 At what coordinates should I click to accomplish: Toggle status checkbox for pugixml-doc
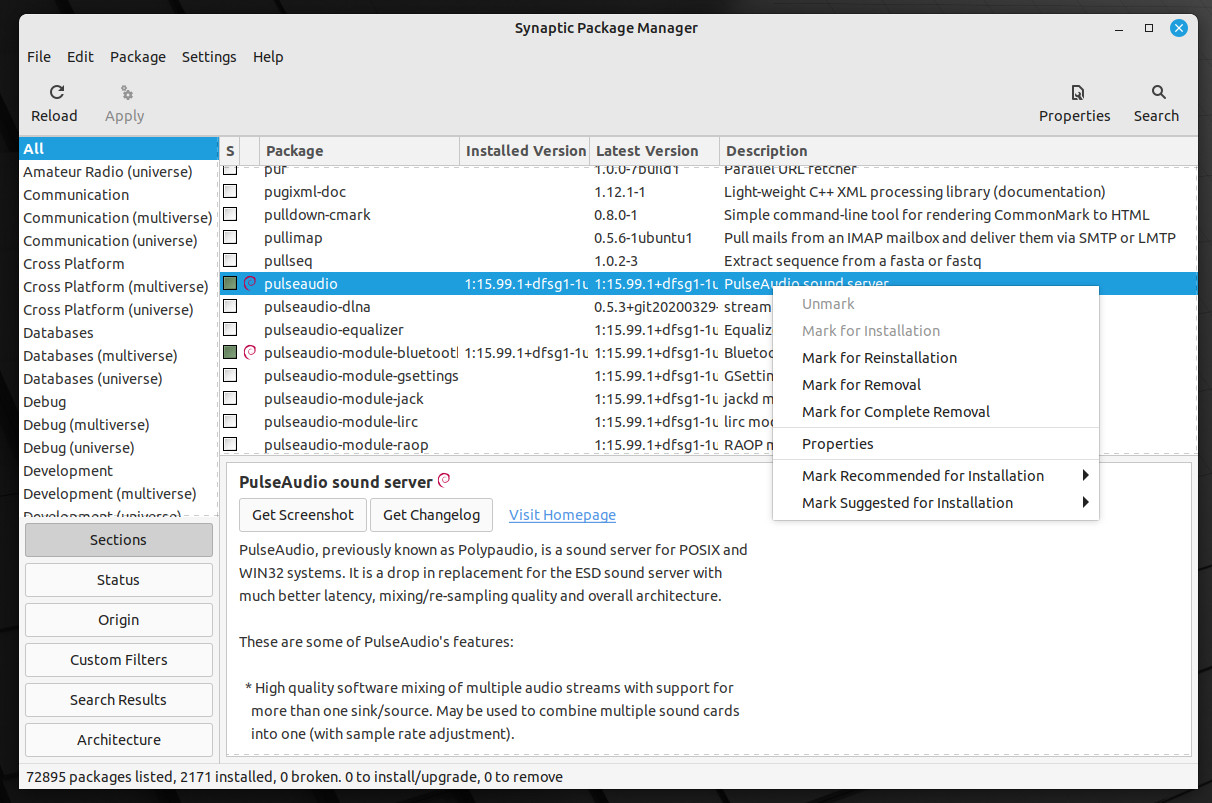[x=230, y=191]
